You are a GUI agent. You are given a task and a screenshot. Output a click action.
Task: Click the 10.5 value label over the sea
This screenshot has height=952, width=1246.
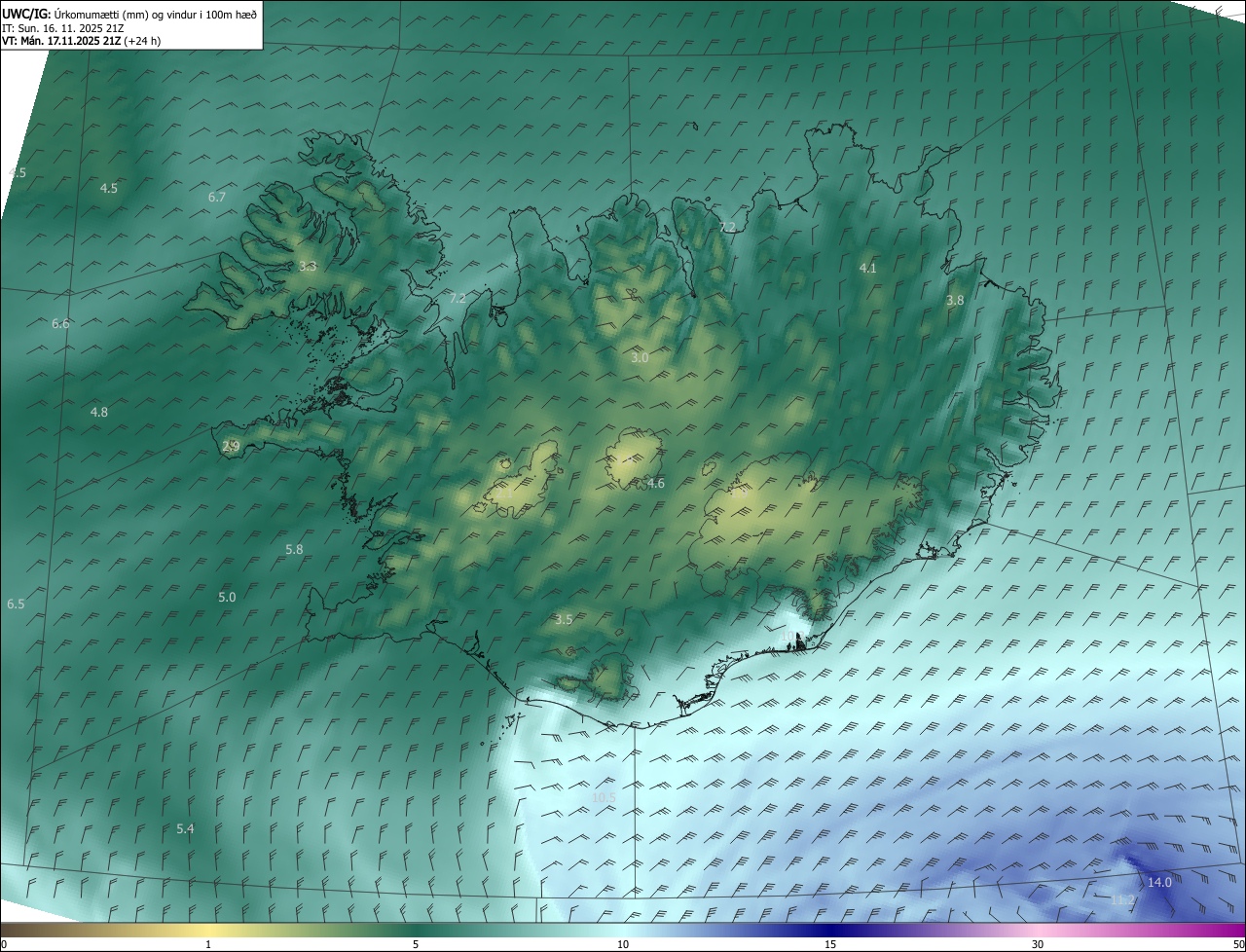pos(604,797)
